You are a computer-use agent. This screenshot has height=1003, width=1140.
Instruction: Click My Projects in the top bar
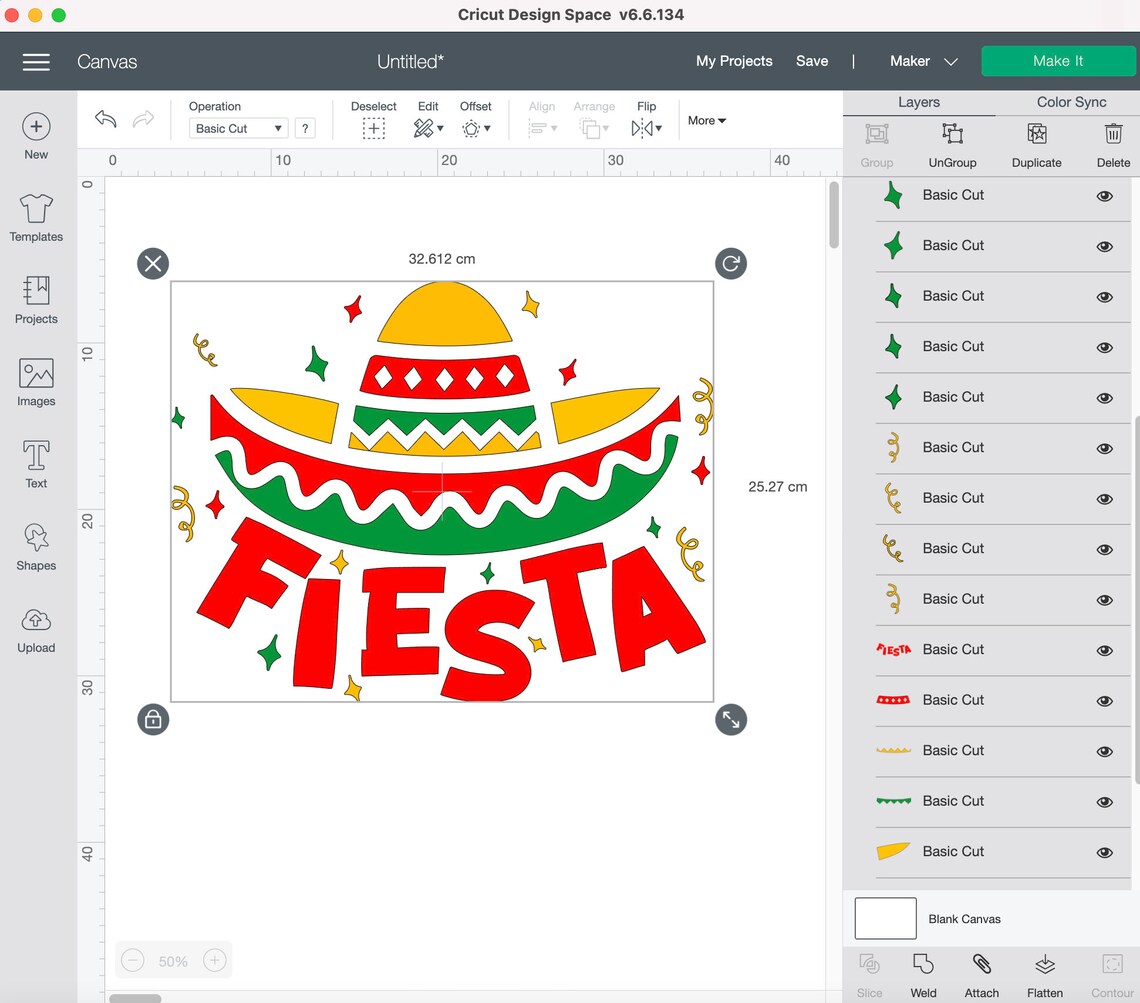(x=734, y=61)
